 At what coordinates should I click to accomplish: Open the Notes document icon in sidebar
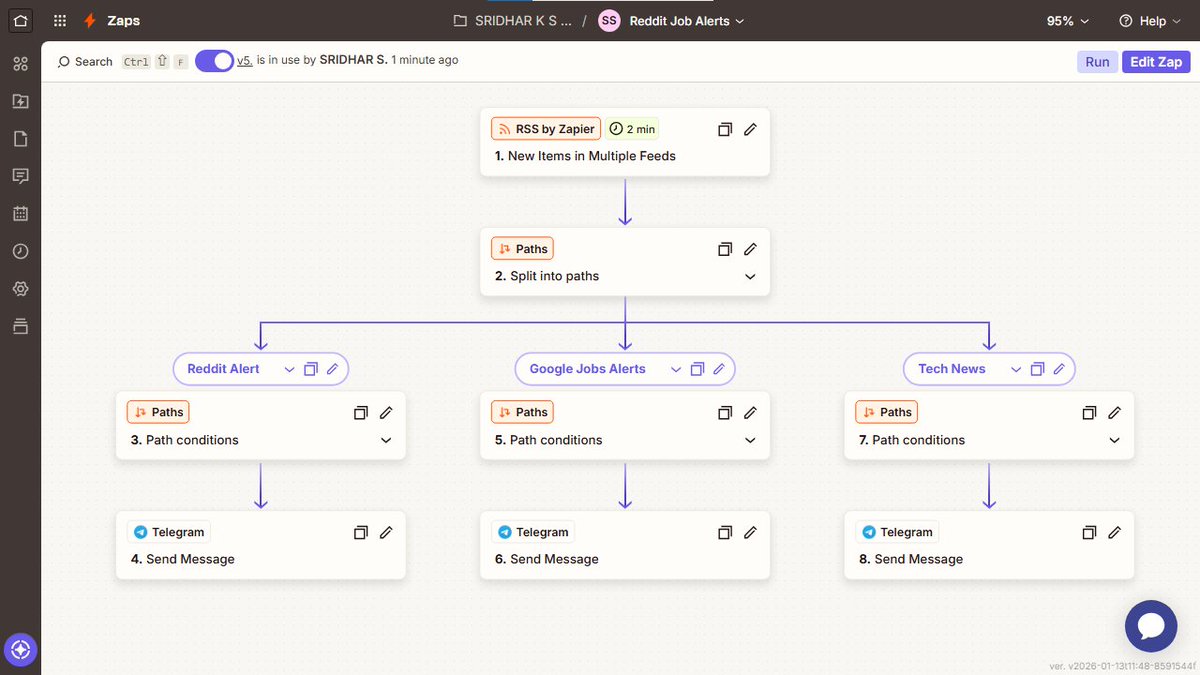(x=20, y=139)
